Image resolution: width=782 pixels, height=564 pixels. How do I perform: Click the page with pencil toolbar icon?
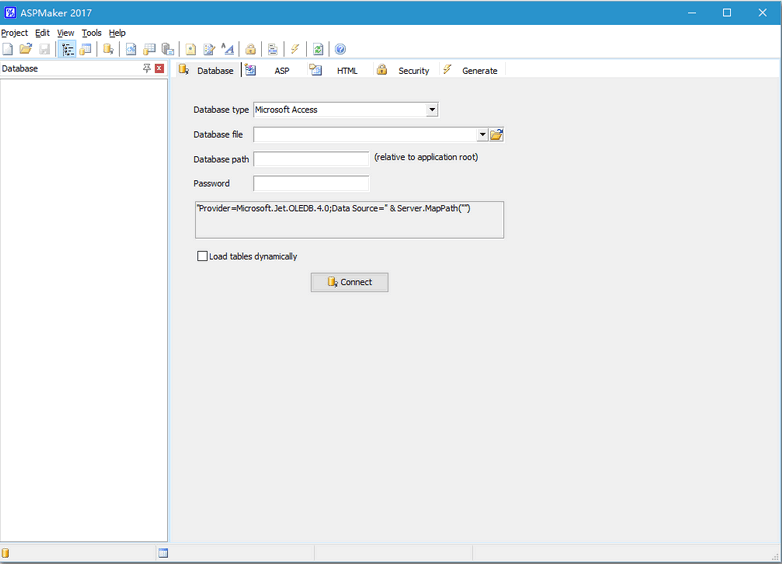pyautogui.click(x=209, y=49)
